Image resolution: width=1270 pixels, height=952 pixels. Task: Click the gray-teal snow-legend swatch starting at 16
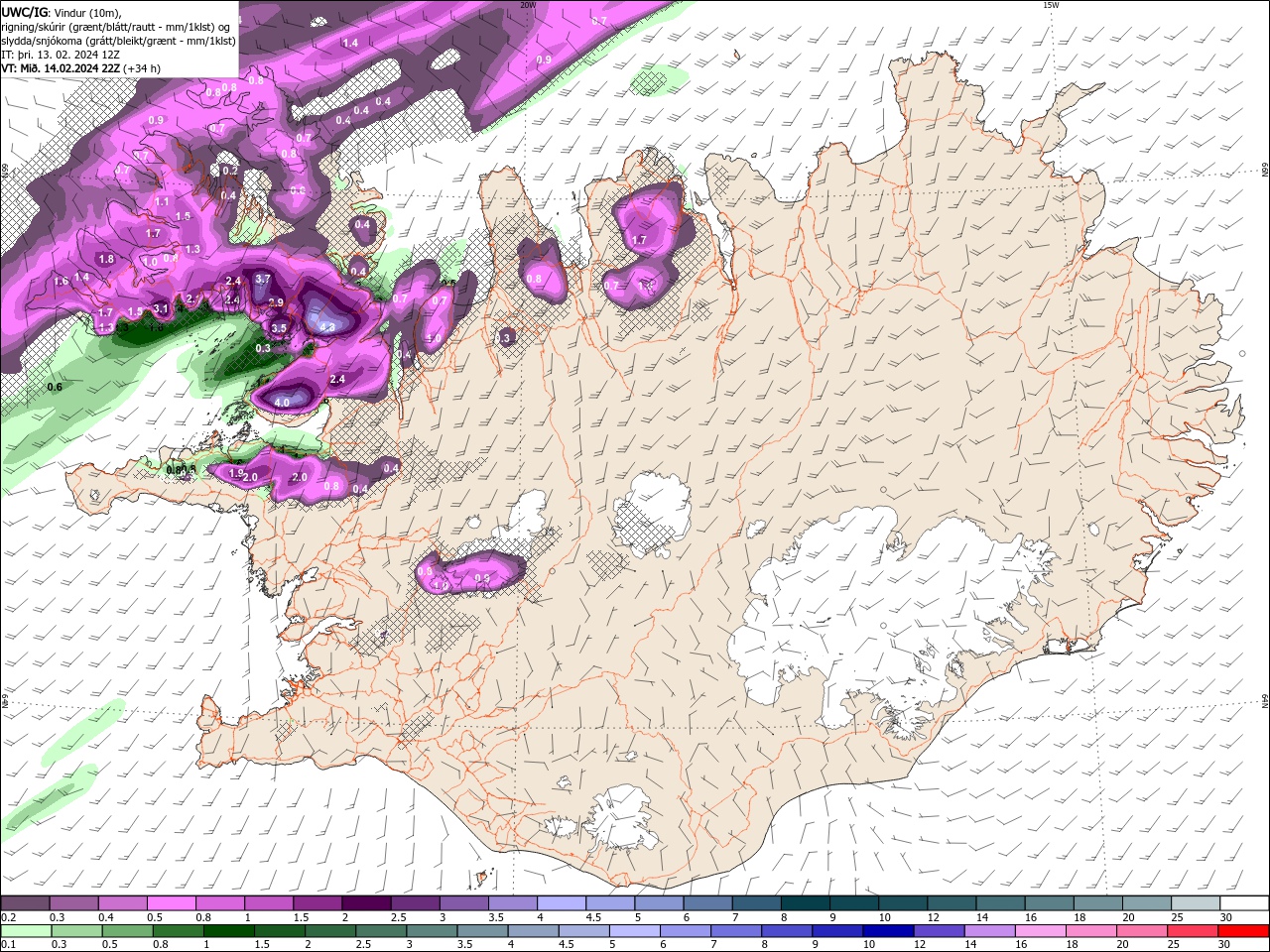(x=1050, y=903)
